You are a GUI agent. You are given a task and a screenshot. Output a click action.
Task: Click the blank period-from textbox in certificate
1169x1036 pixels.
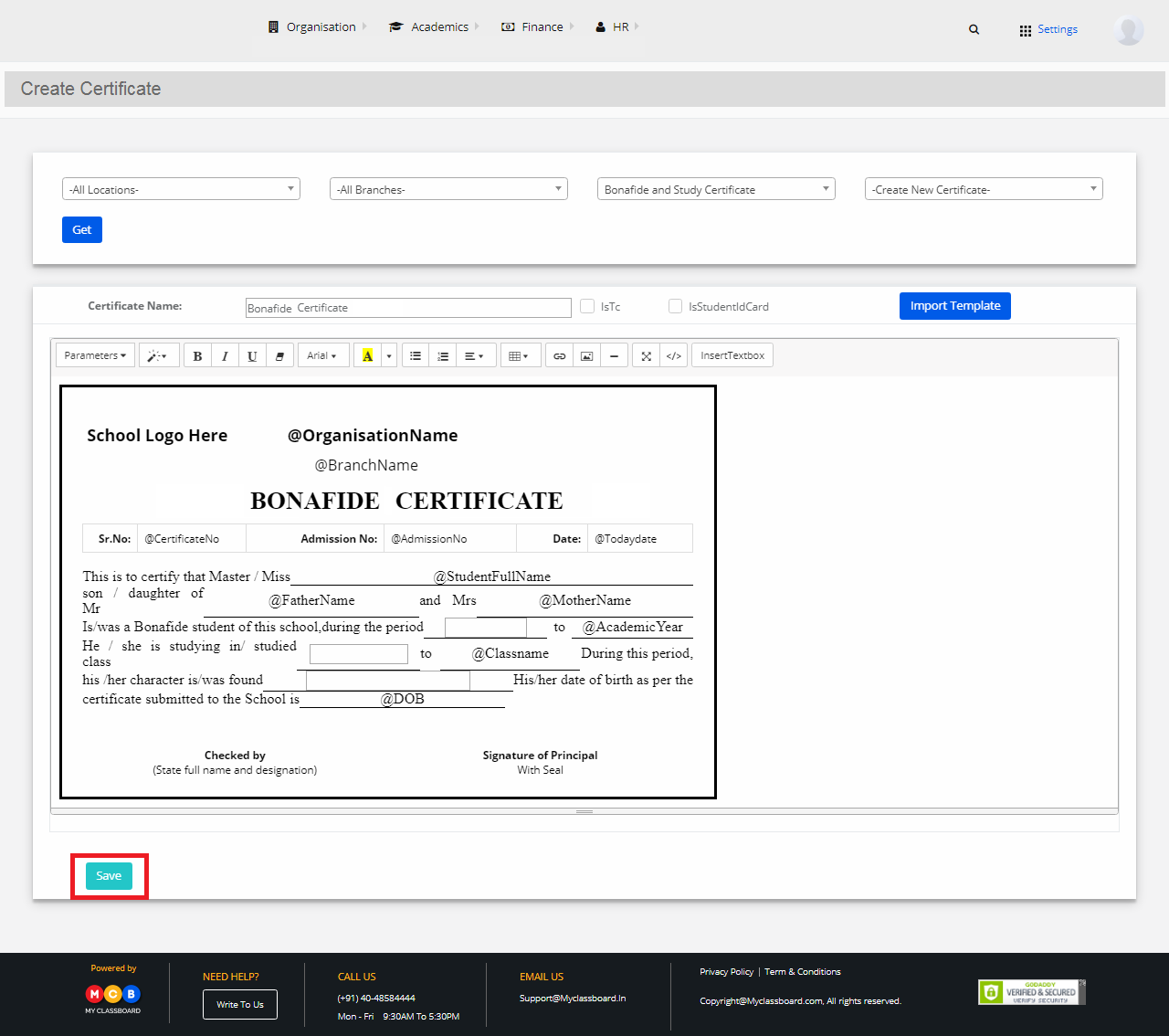tap(486, 628)
